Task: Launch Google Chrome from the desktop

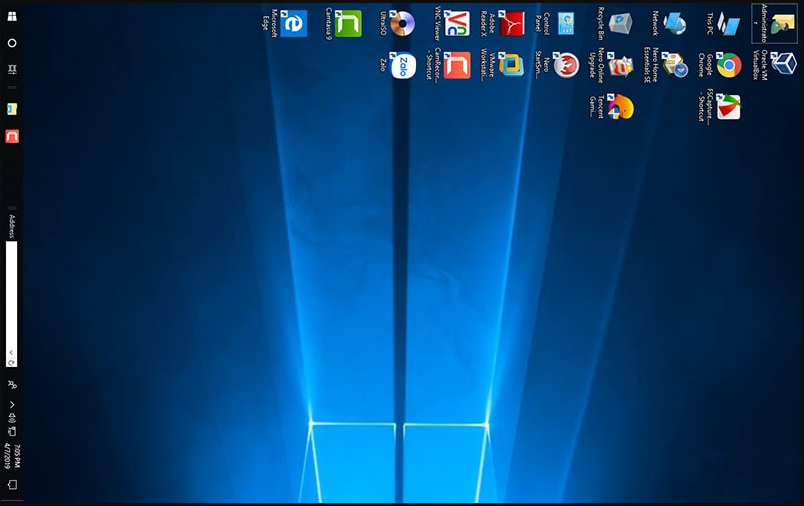Action: pyautogui.click(x=728, y=66)
